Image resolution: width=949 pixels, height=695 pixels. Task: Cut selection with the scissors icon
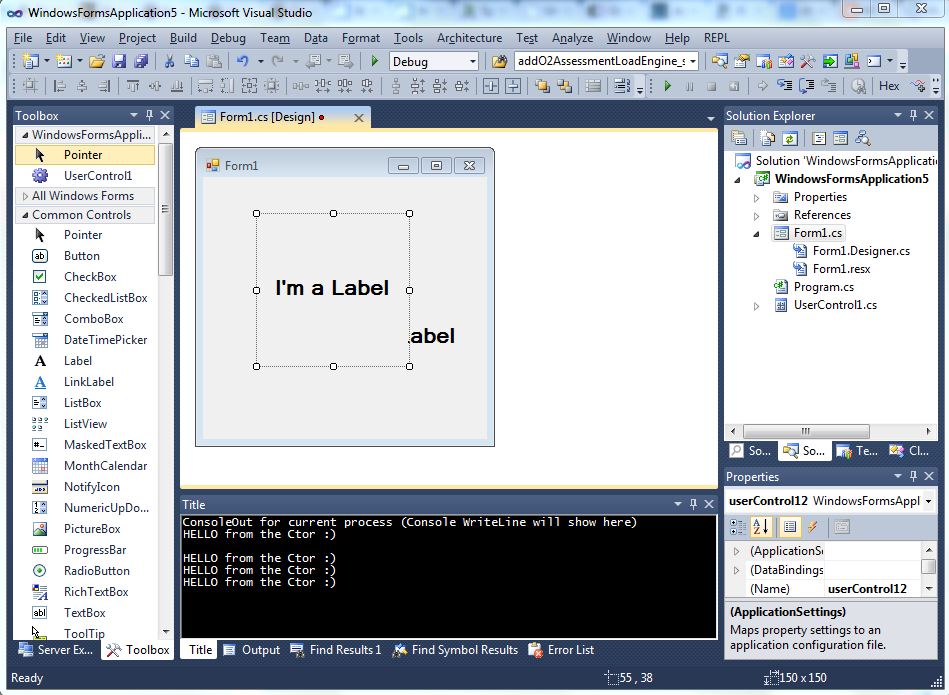169,61
